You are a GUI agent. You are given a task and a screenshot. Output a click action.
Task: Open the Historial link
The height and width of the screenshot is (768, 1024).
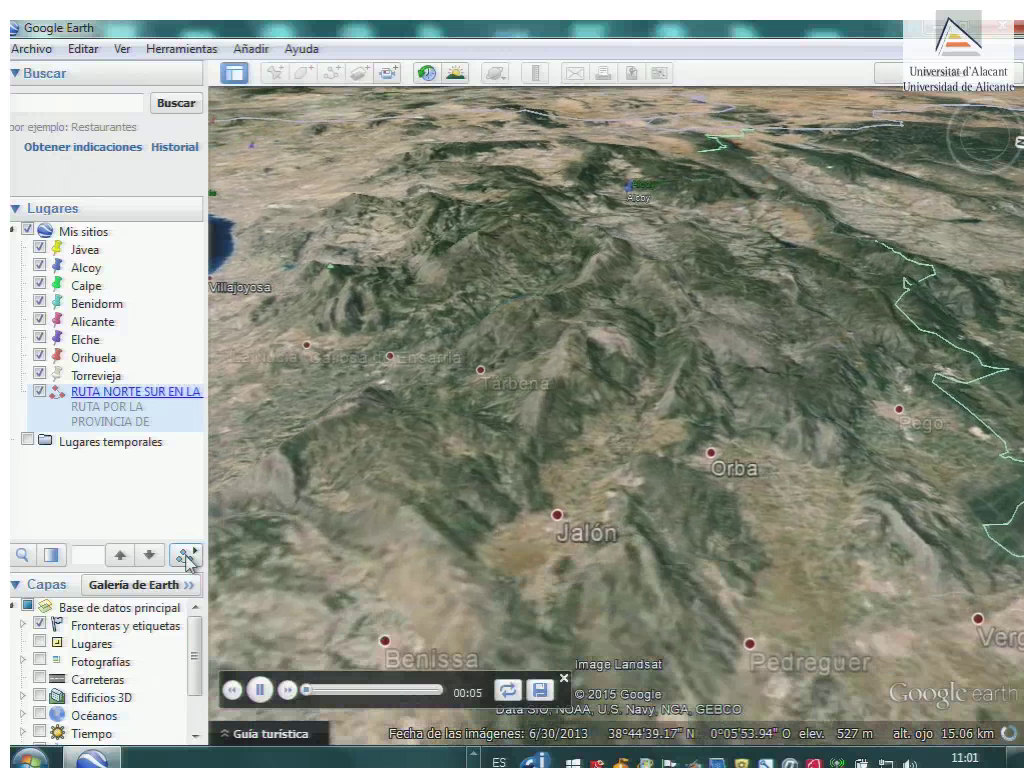pos(174,147)
